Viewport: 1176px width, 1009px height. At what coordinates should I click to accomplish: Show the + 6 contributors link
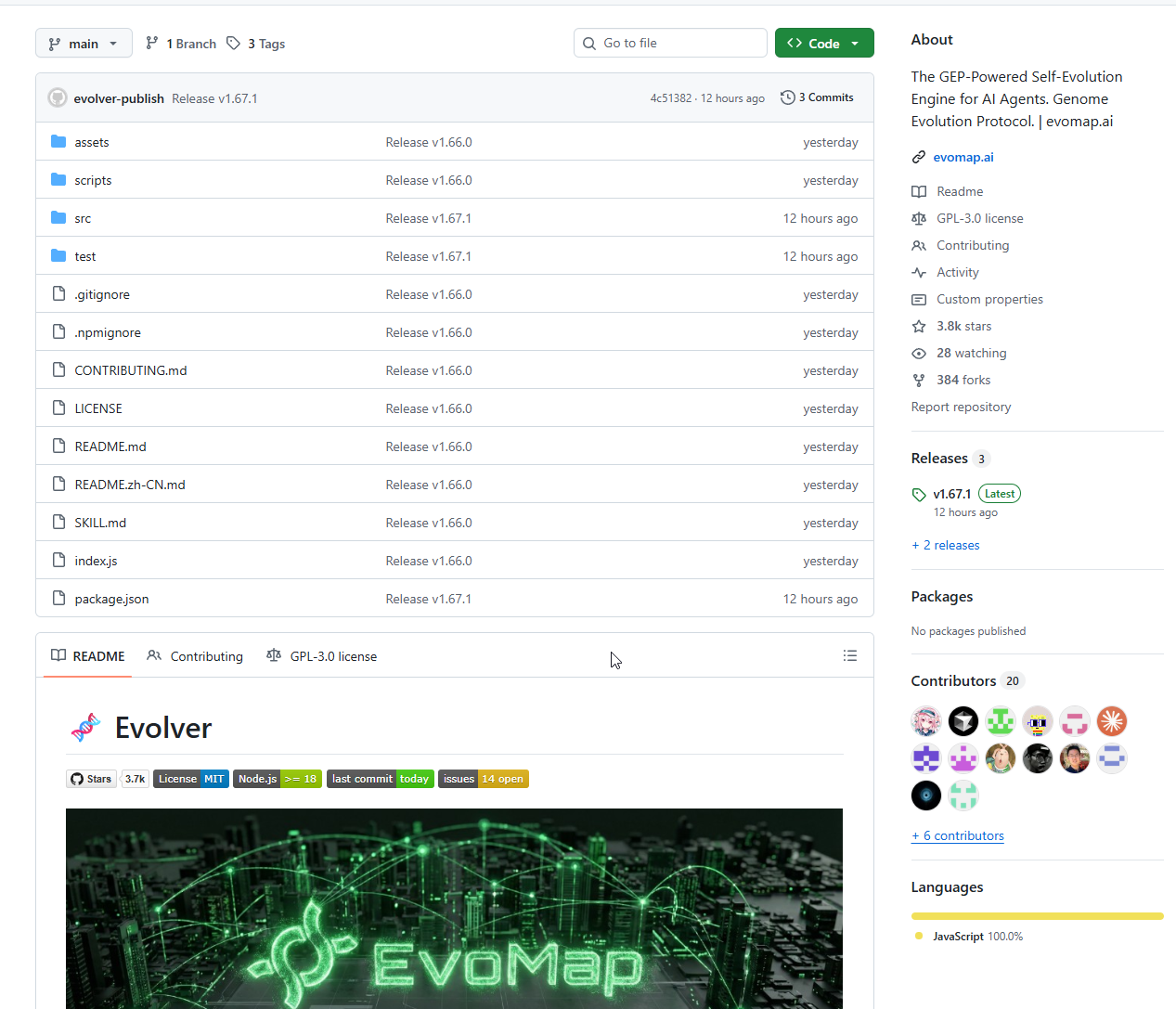pyautogui.click(x=958, y=835)
